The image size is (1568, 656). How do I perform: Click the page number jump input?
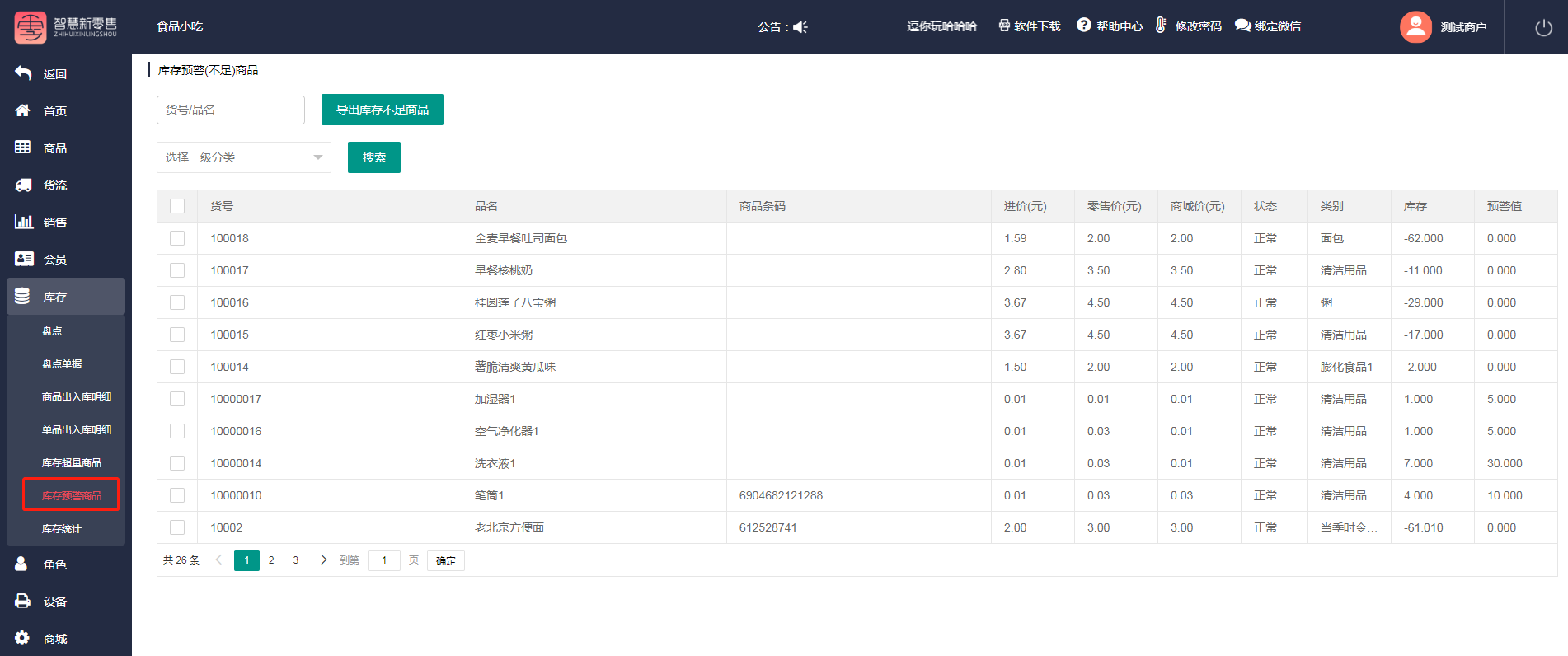(384, 560)
